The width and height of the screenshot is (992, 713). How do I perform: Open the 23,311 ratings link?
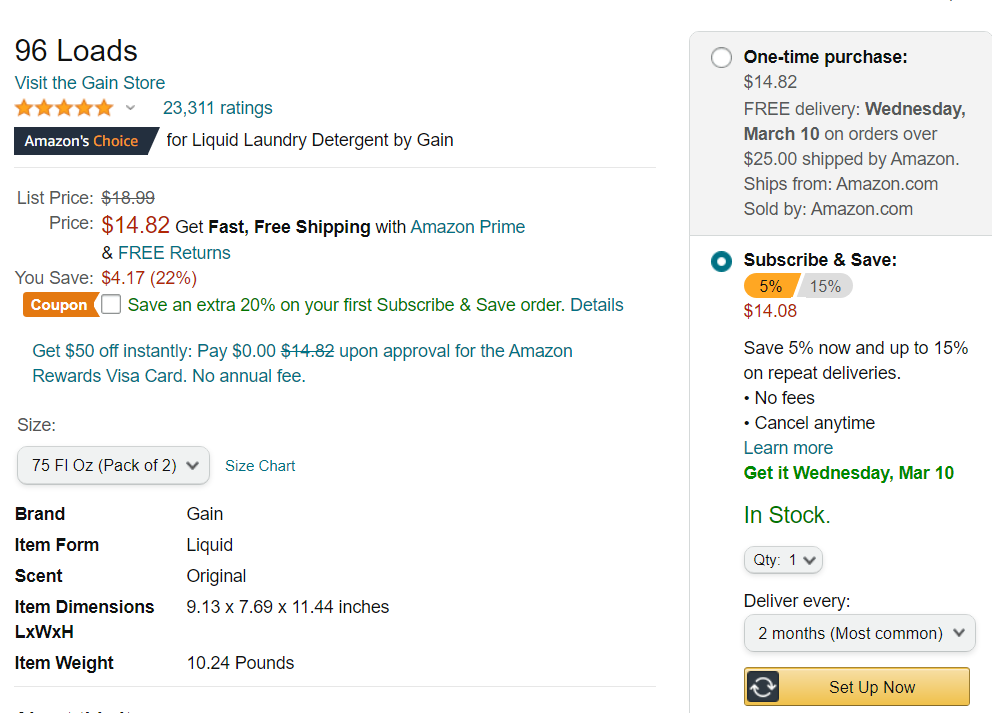point(218,108)
